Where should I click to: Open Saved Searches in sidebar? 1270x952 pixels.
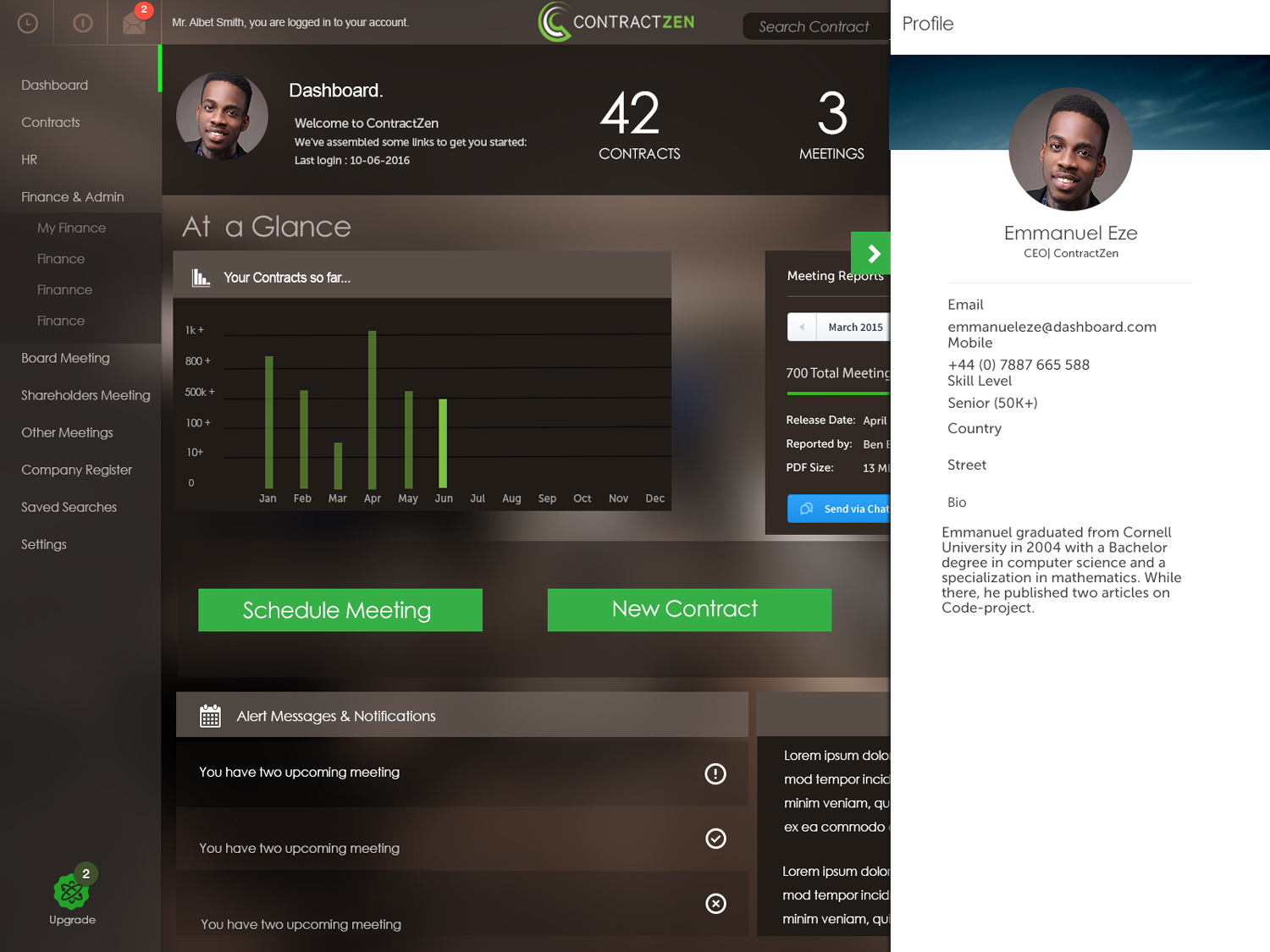(69, 507)
